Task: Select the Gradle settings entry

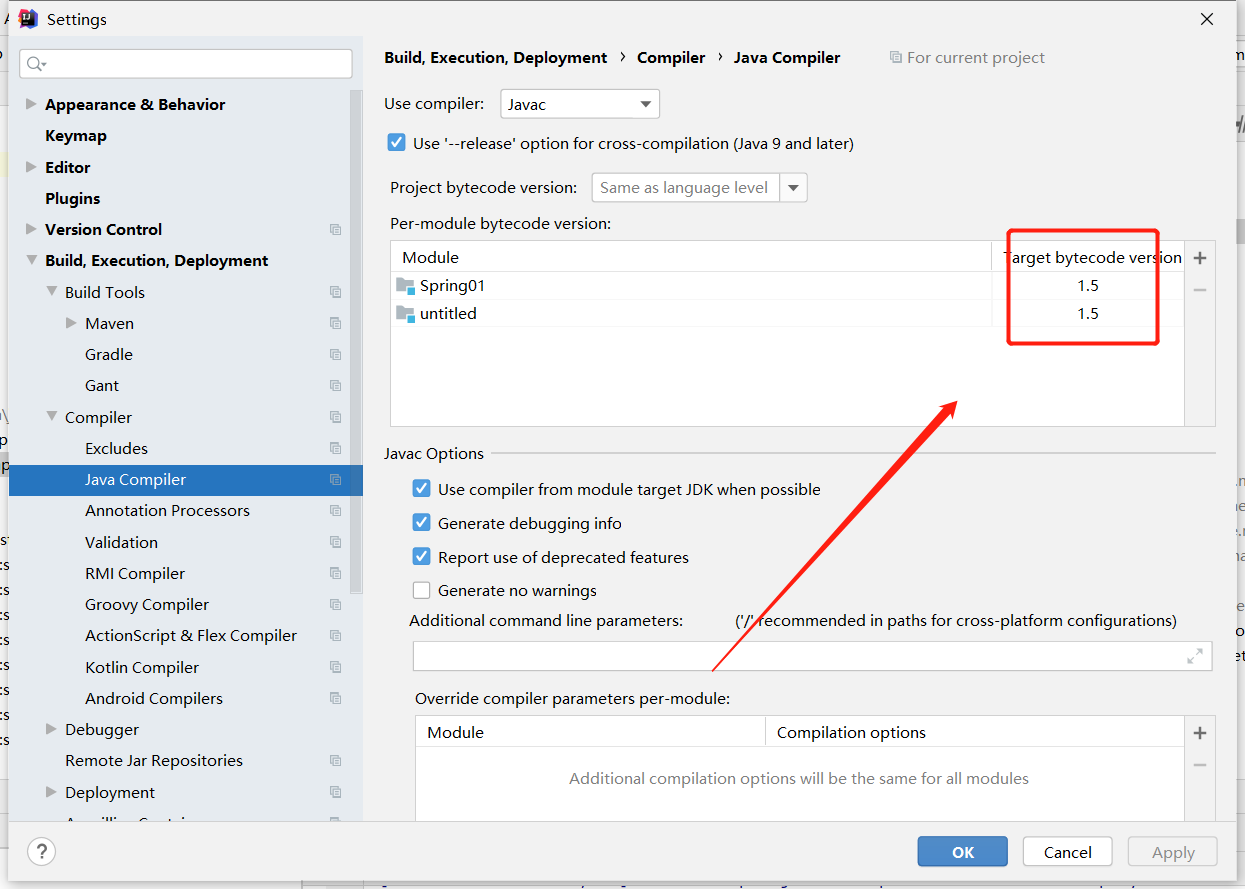Action: coord(109,355)
